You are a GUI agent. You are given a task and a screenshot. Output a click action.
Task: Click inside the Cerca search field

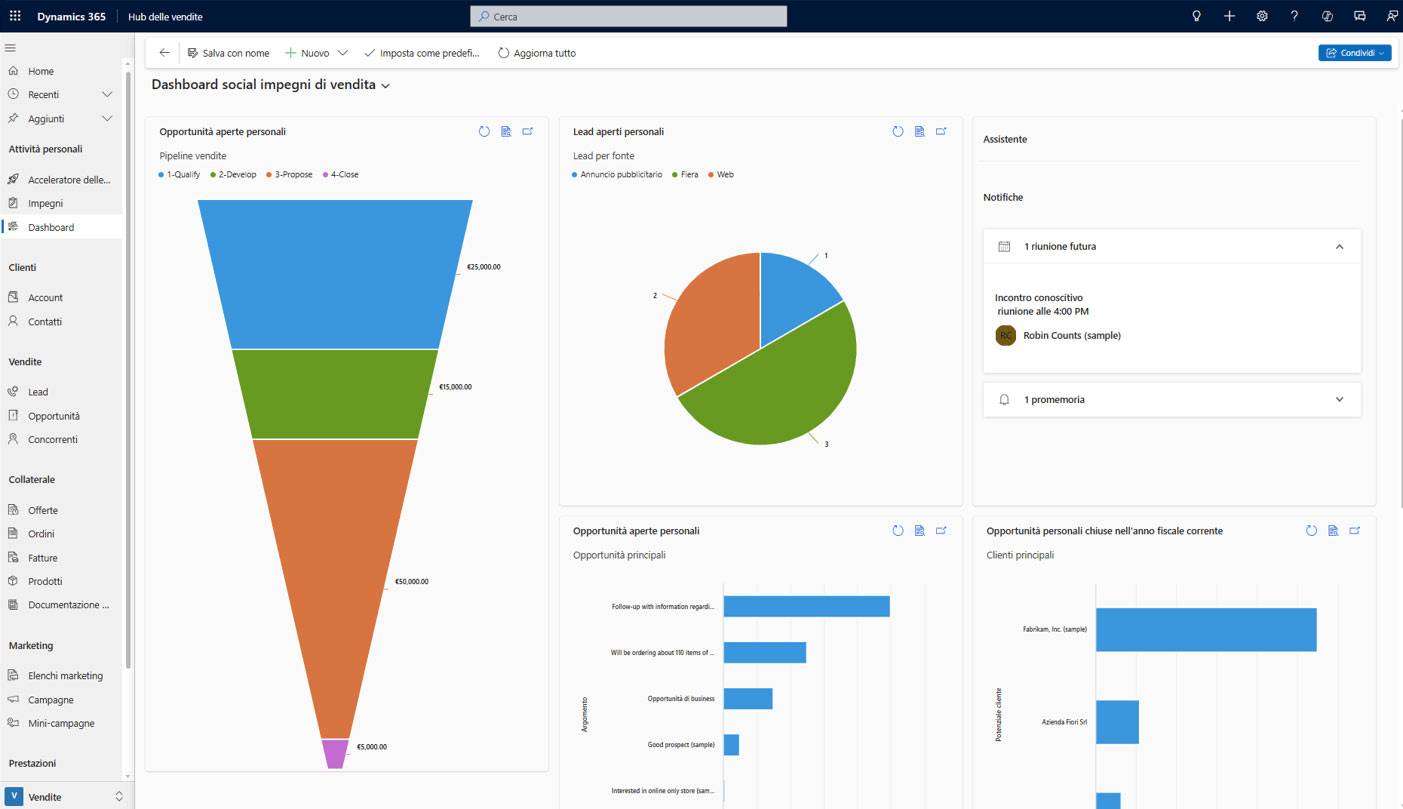coord(628,16)
